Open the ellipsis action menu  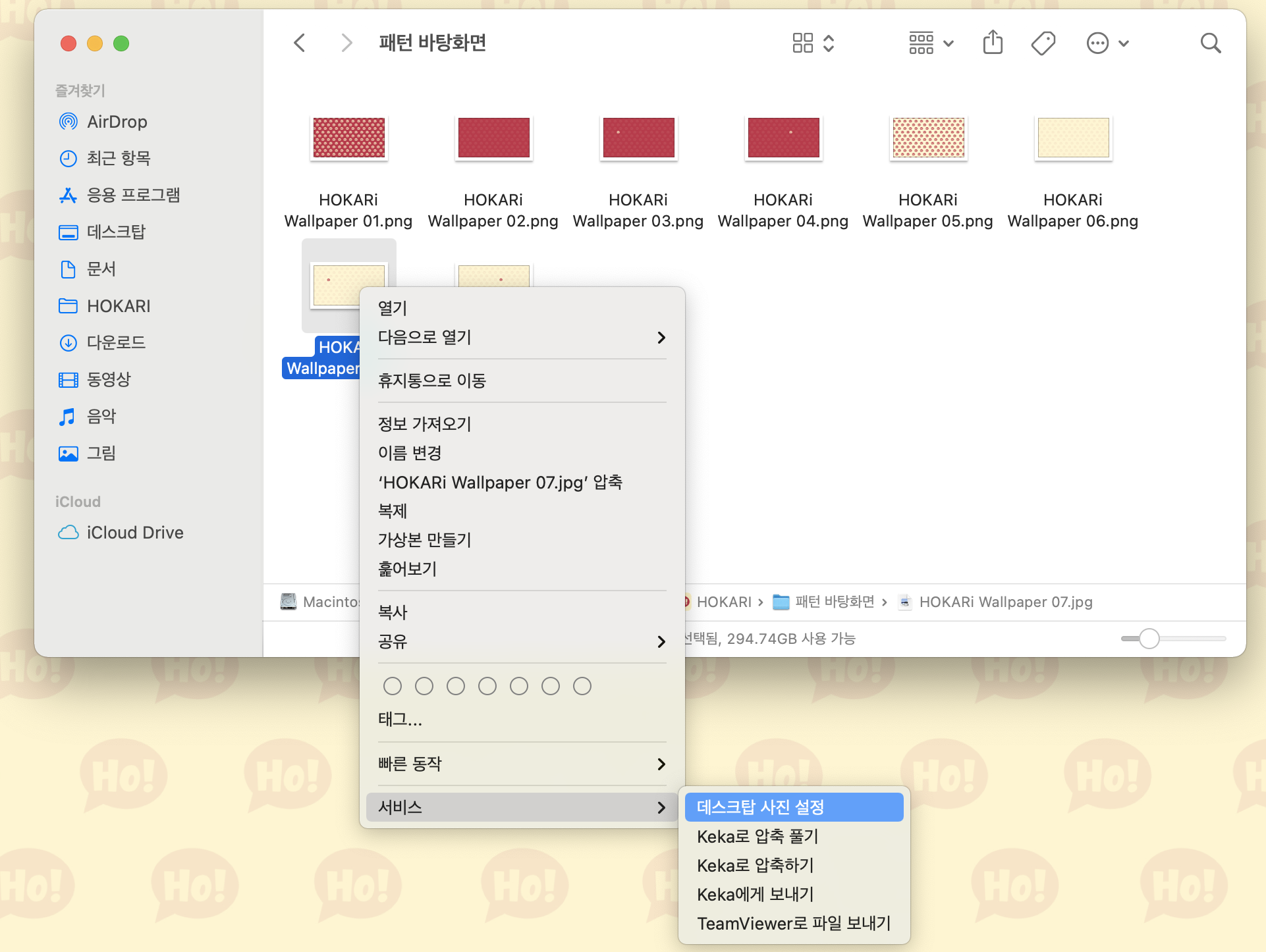1107,43
